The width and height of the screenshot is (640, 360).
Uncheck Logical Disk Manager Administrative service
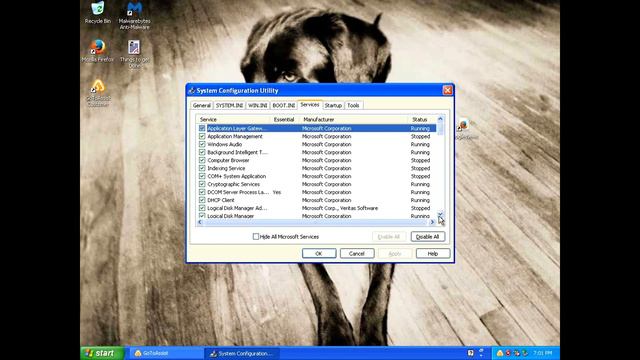point(202,208)
